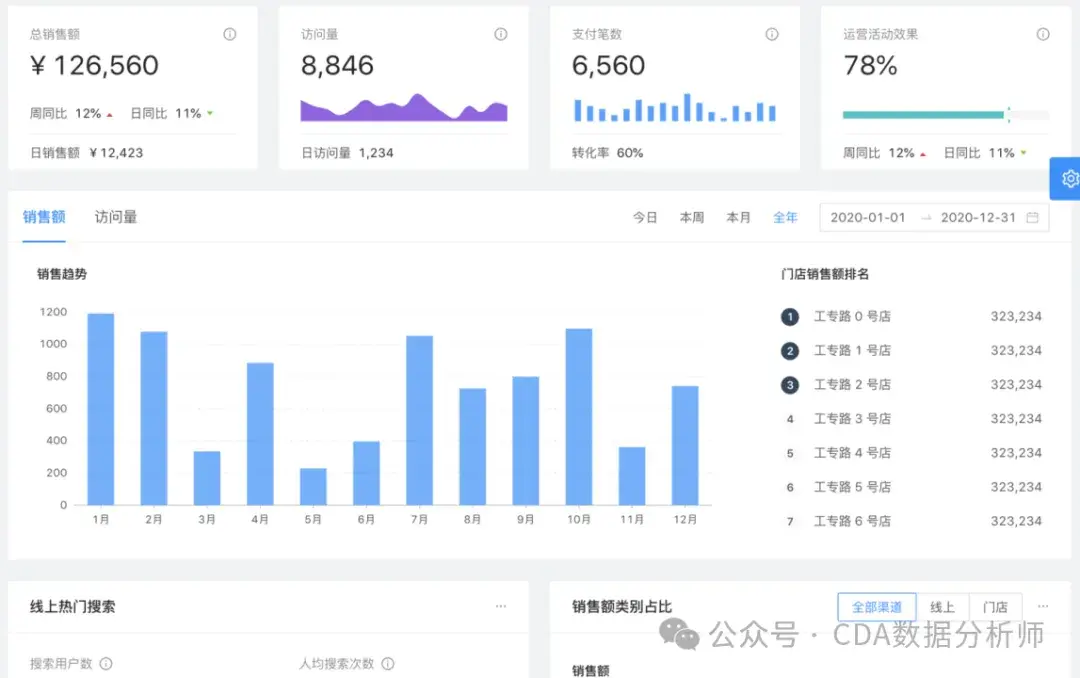Open more menu on 线上热门搜索 card

click(501, 606)
